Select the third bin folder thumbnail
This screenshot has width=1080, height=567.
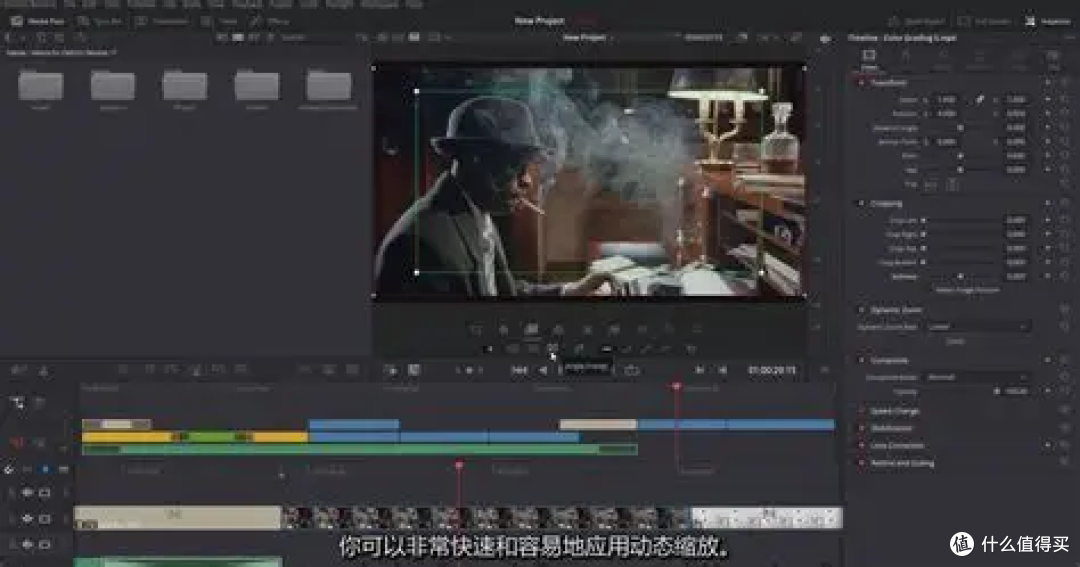click(185, 85)
